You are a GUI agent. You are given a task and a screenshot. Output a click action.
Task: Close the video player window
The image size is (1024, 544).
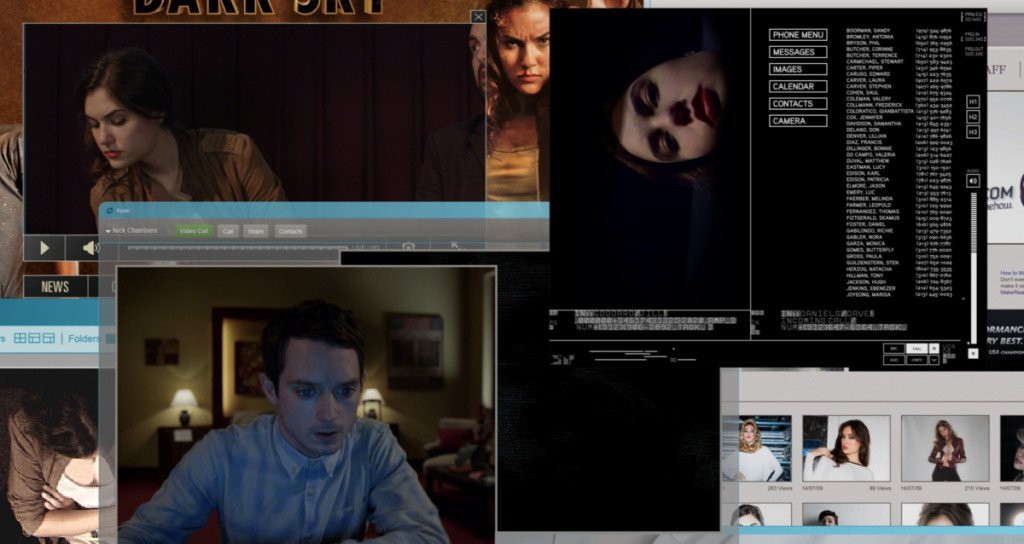point(478,17)
